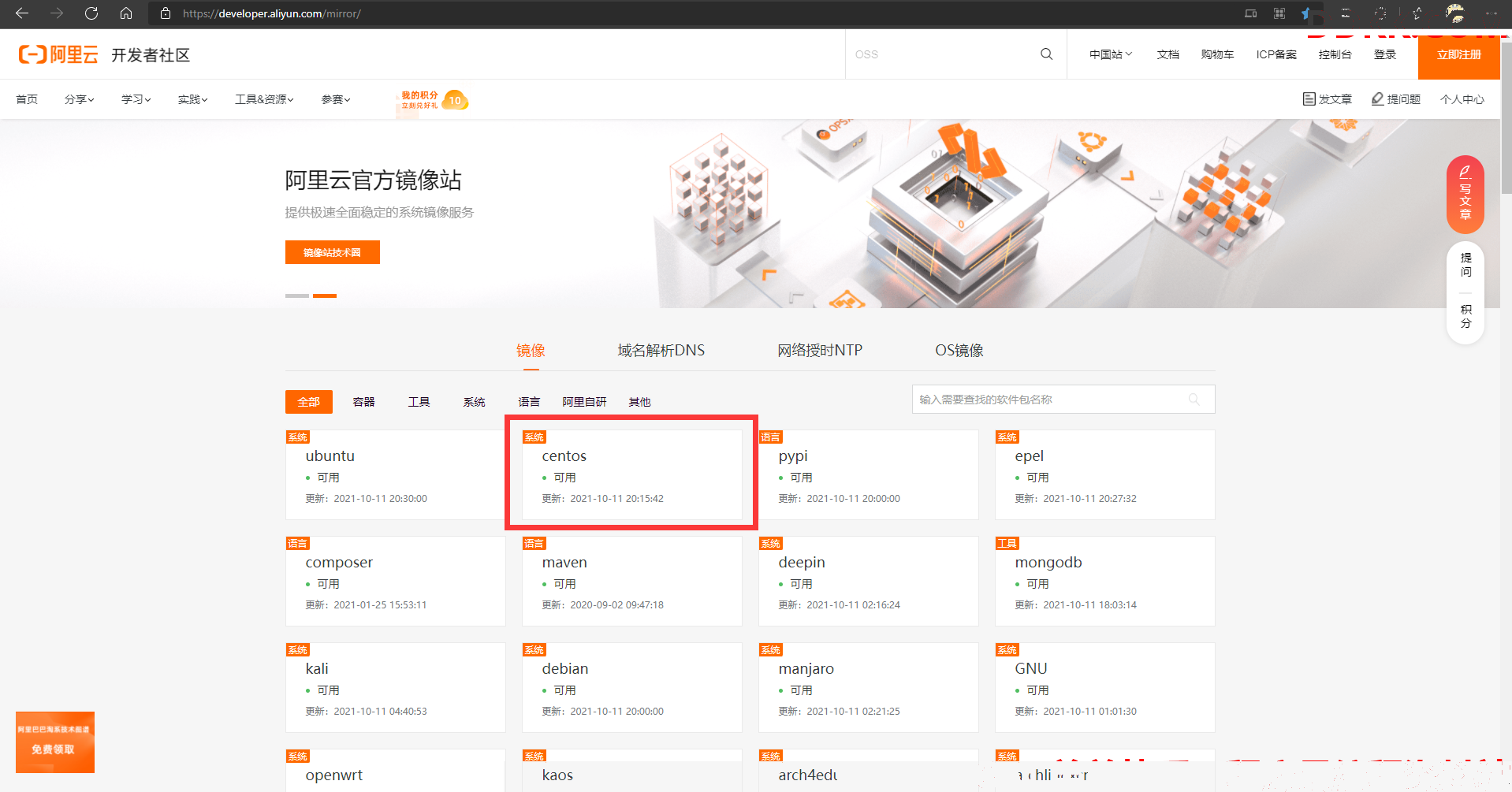Viewport: 1512px width, 792px height.
Task: Click the red 写文章 floating button
Action: 1465,194
